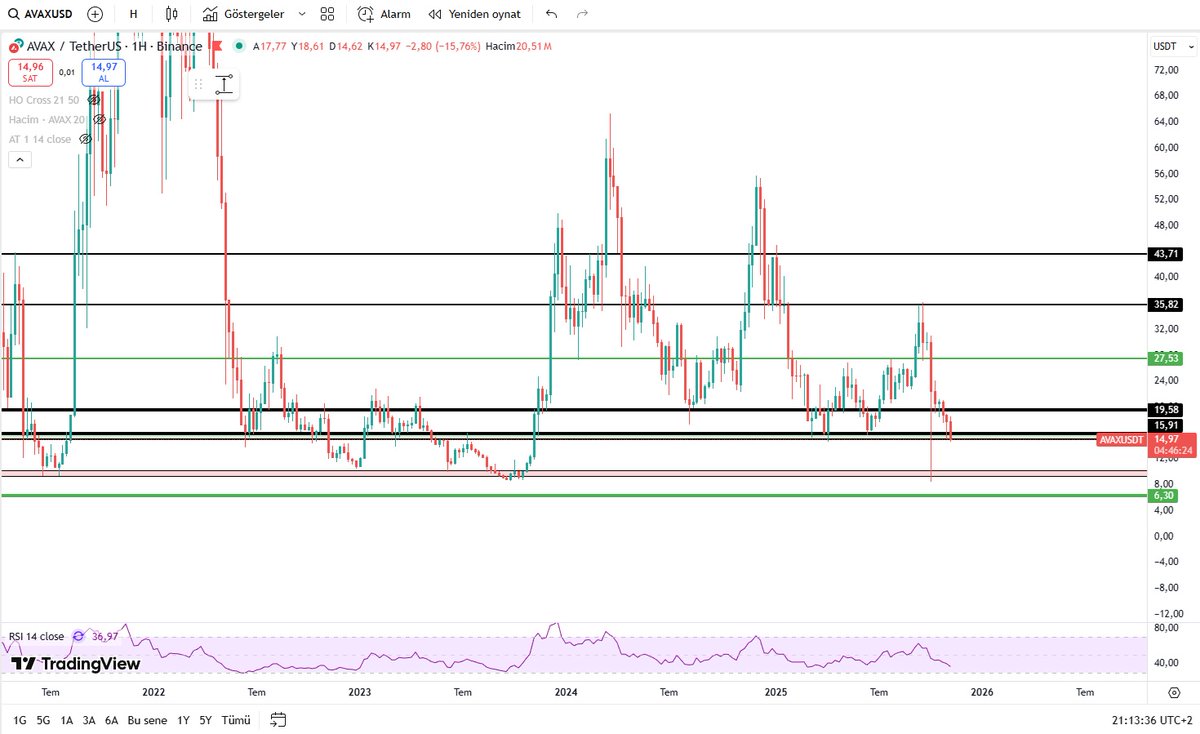This screenshot has width=1200, height=734.
Task: Open the AVAXUSD symbol search
Action: pos(42,14)
